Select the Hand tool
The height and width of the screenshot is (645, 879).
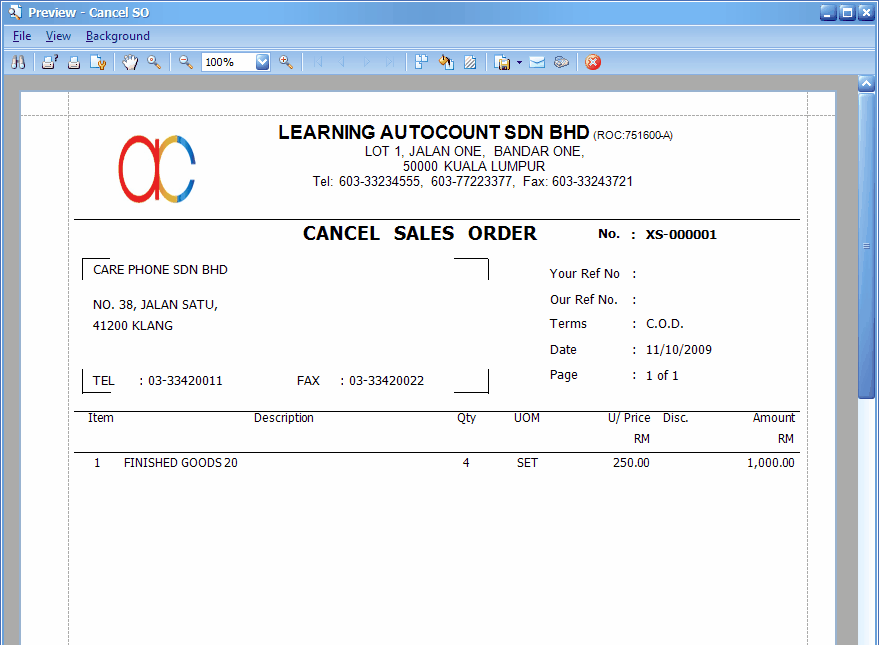click(130, 62)
